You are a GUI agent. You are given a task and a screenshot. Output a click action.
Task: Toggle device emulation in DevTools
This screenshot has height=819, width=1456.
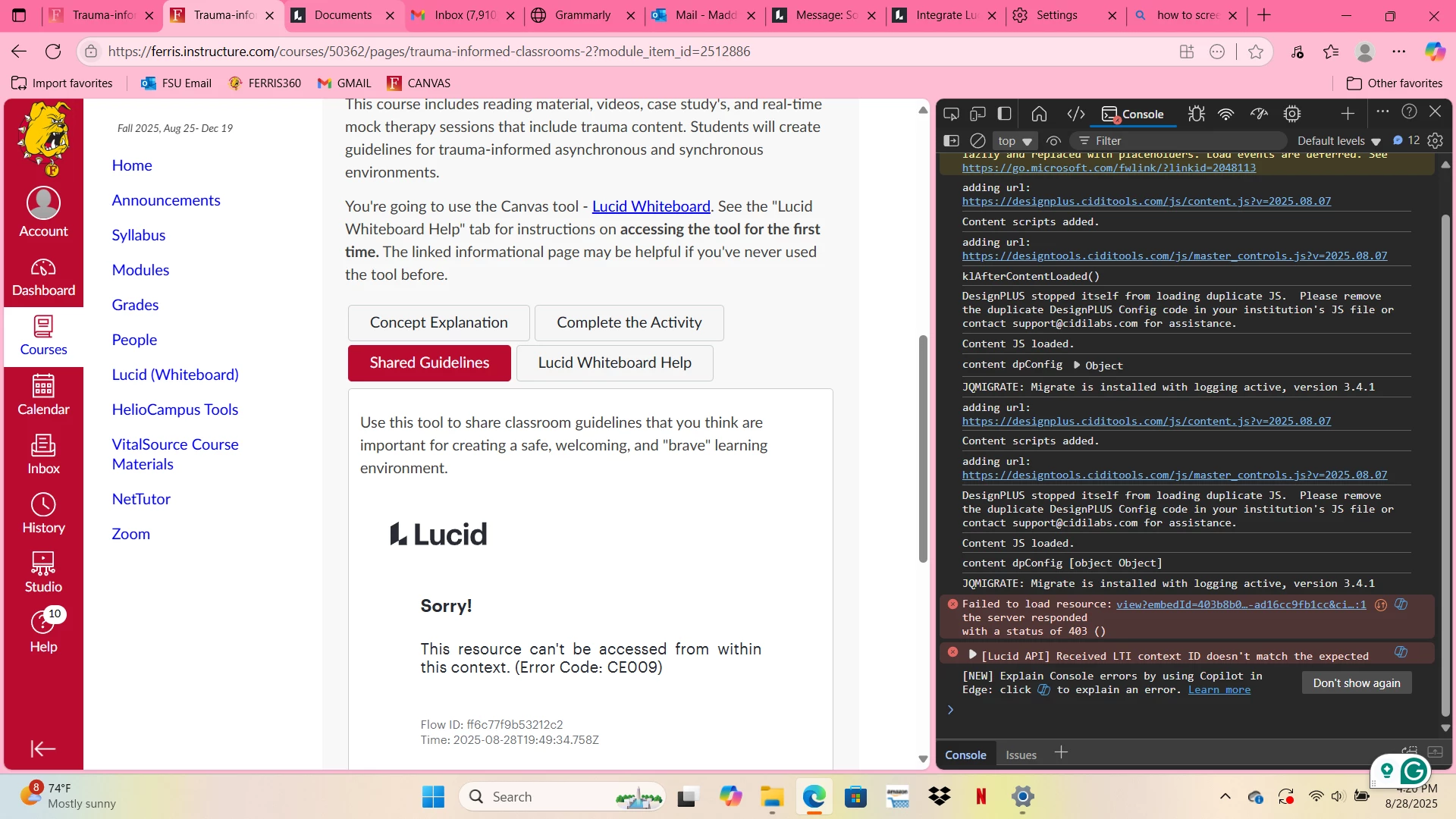click(977, 114)
